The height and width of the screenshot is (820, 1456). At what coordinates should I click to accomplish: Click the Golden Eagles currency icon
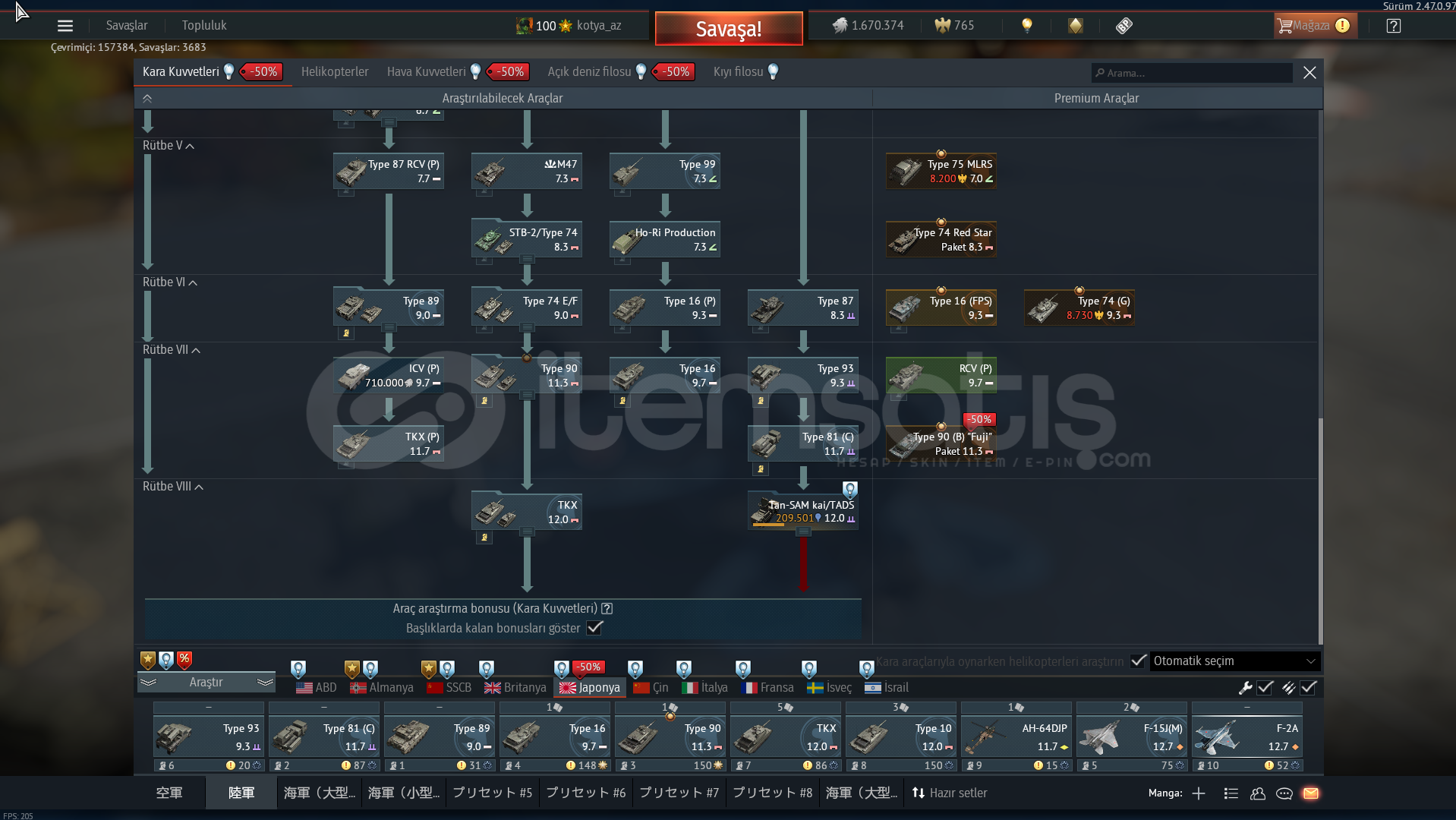coord(942,26)
